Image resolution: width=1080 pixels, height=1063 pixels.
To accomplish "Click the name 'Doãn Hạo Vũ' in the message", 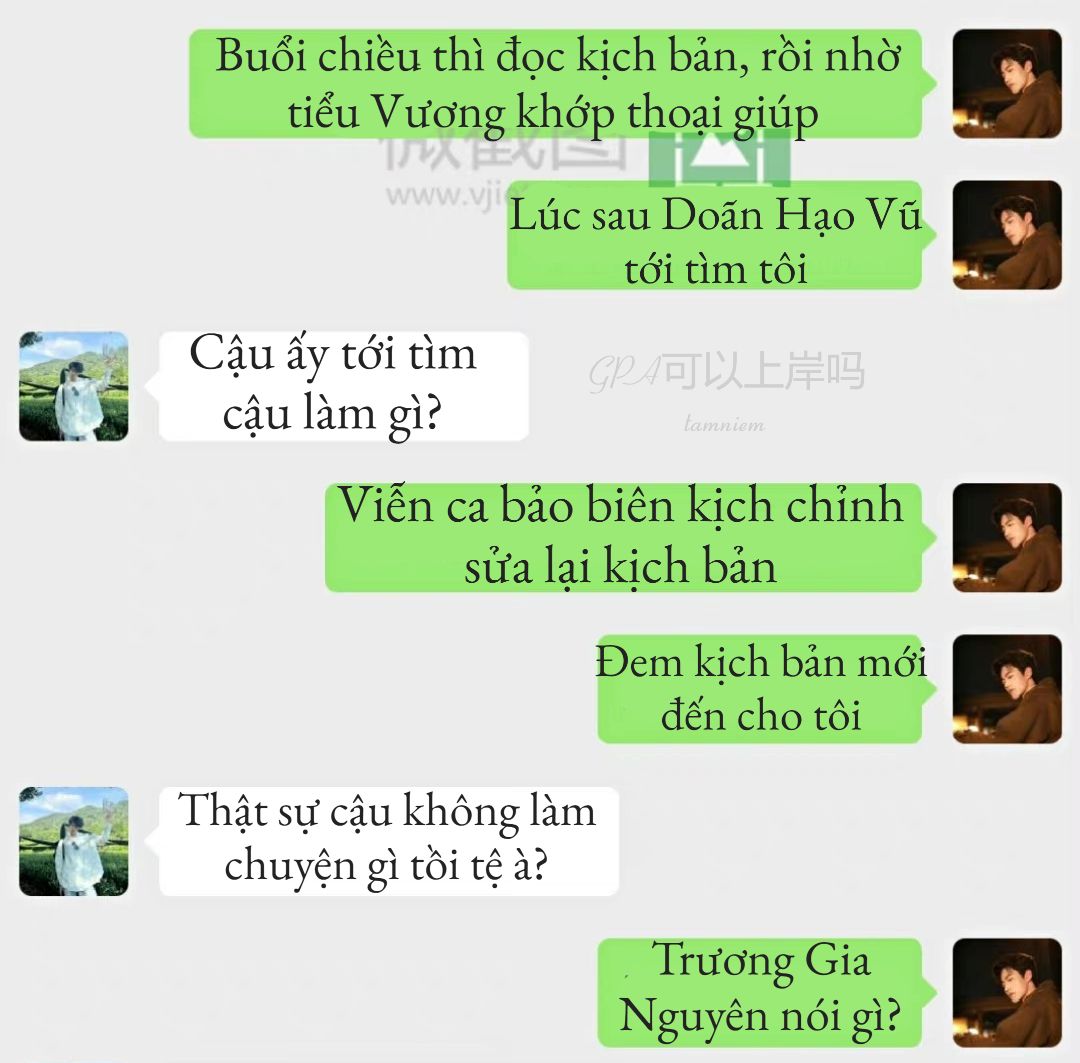I will [791, 215].
